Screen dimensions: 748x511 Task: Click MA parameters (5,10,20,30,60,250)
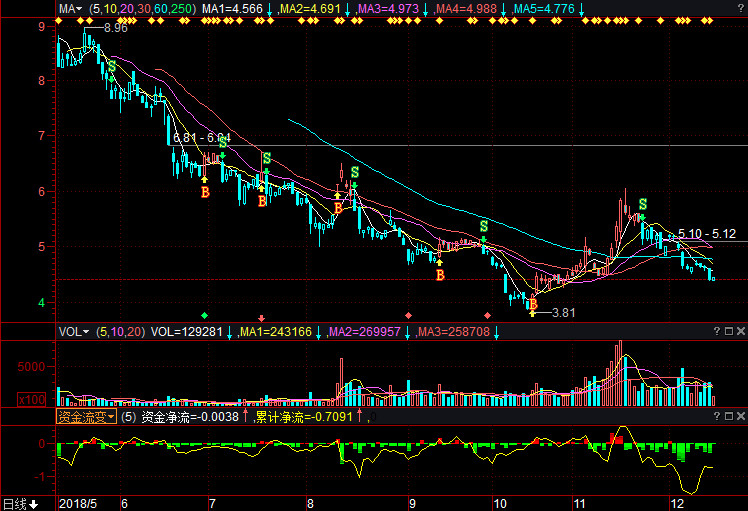click(x=143, y=9)
